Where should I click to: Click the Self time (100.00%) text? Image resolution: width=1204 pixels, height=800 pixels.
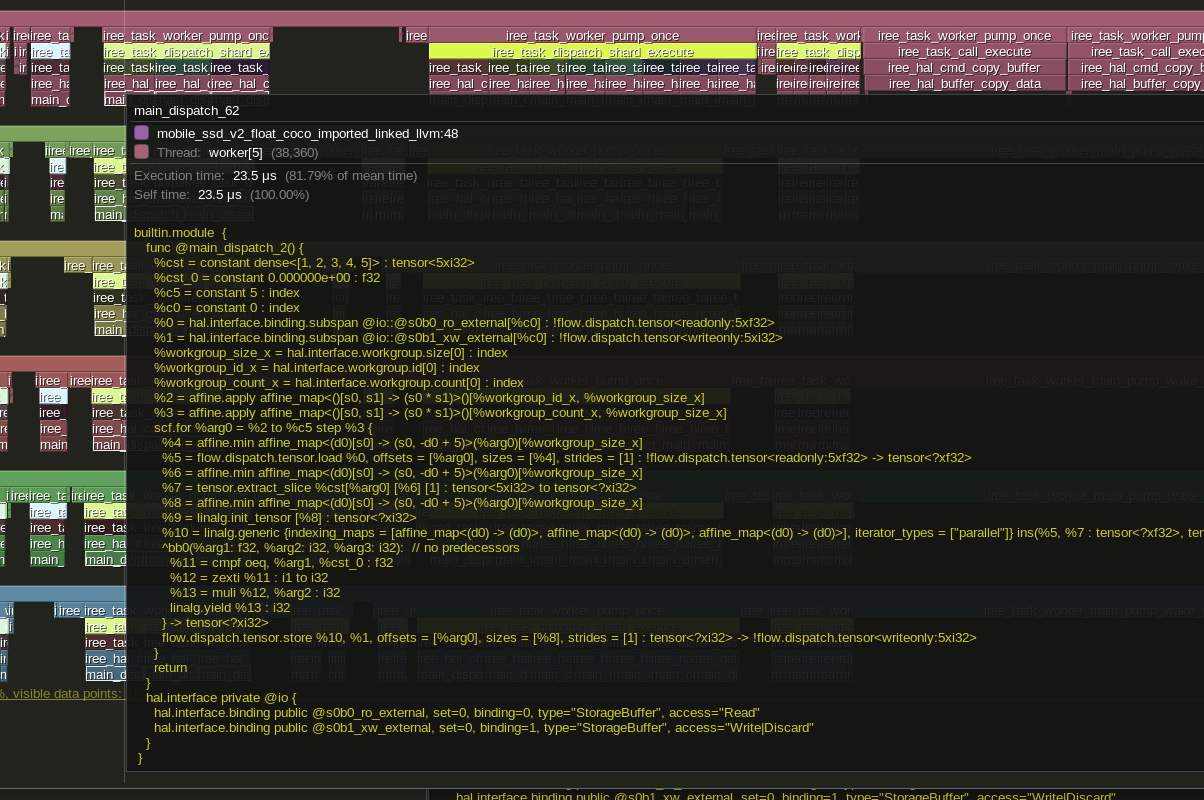(x=279, y=195)
